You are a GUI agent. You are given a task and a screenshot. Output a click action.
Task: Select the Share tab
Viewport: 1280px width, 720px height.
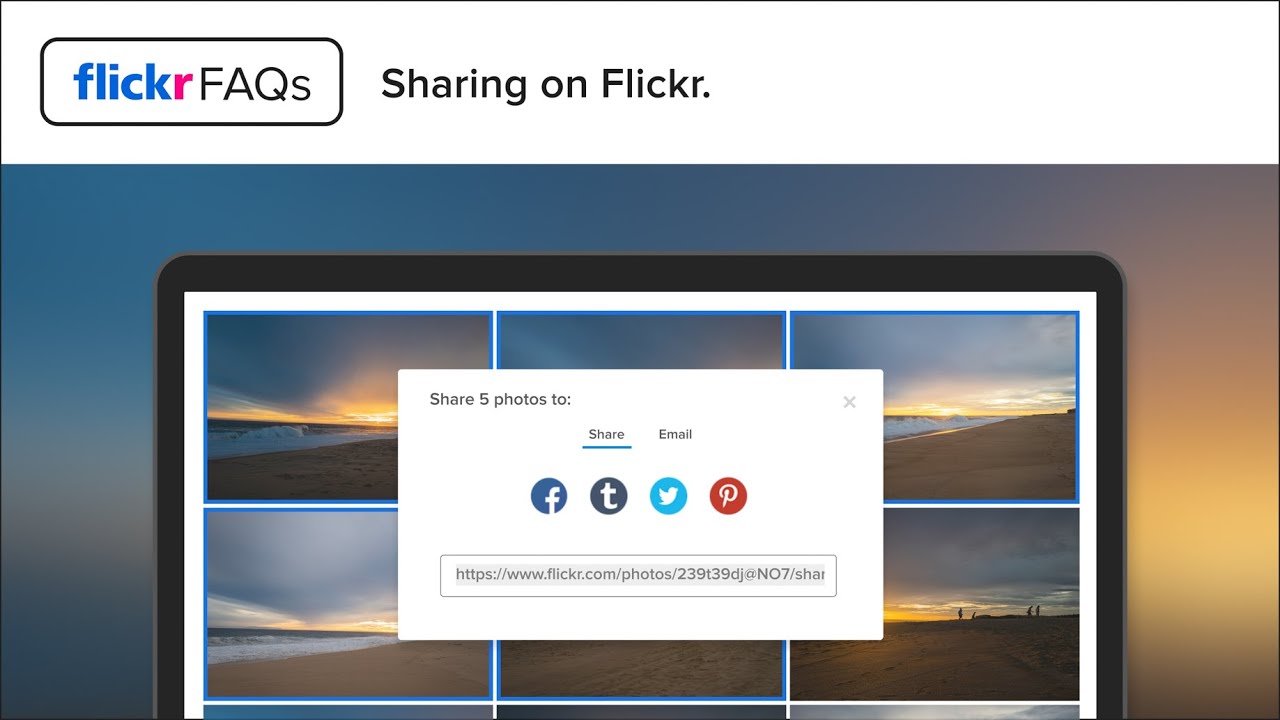(606, 435)
